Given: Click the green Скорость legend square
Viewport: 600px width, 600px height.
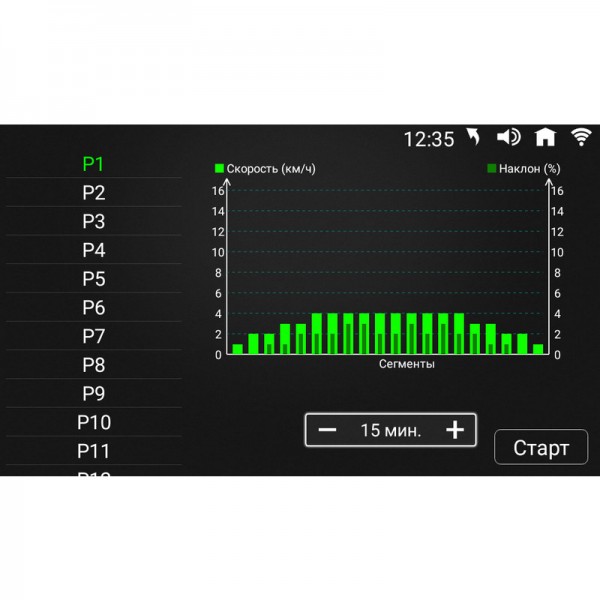Looking at the screenshot, I should (220, 169).
